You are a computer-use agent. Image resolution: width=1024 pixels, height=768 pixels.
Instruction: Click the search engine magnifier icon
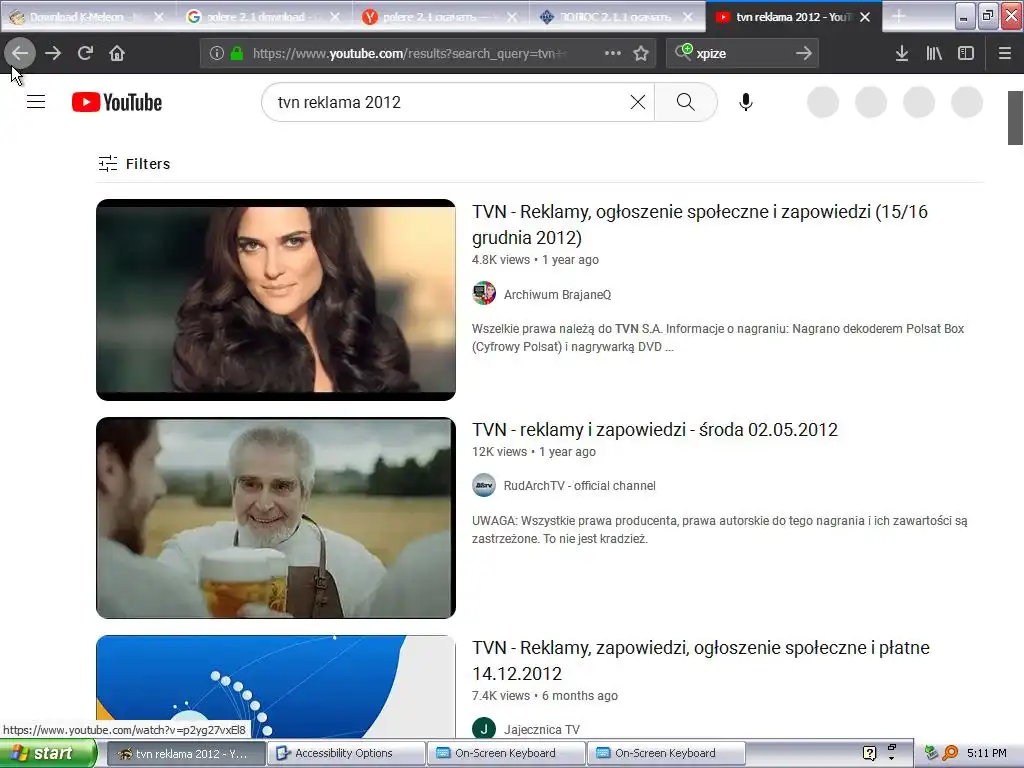click(683, 52)
